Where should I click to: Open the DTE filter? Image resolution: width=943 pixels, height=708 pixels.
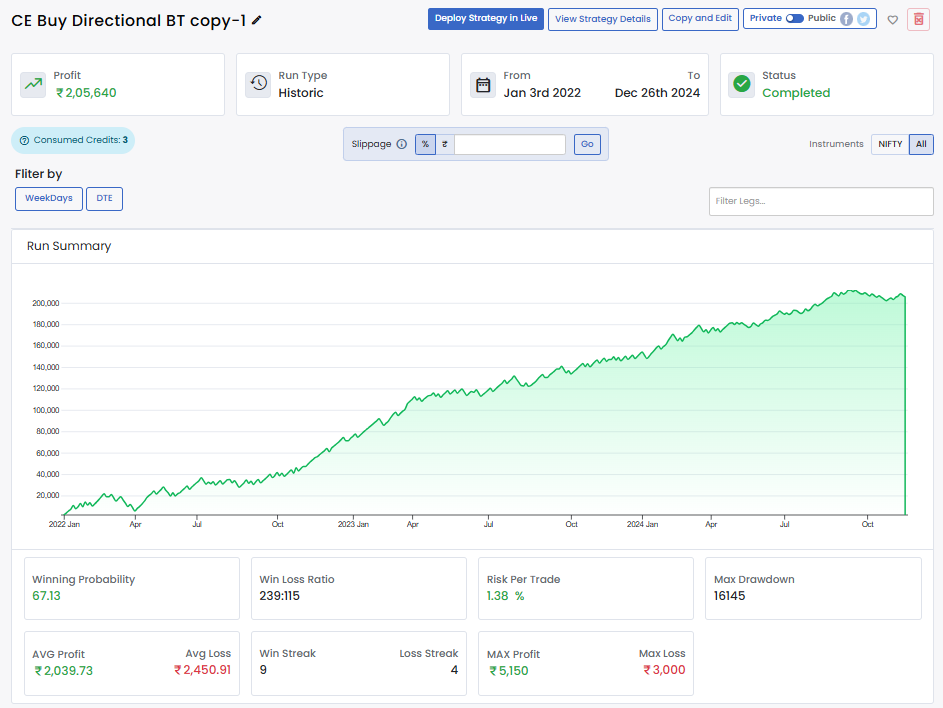click(104, 198)
